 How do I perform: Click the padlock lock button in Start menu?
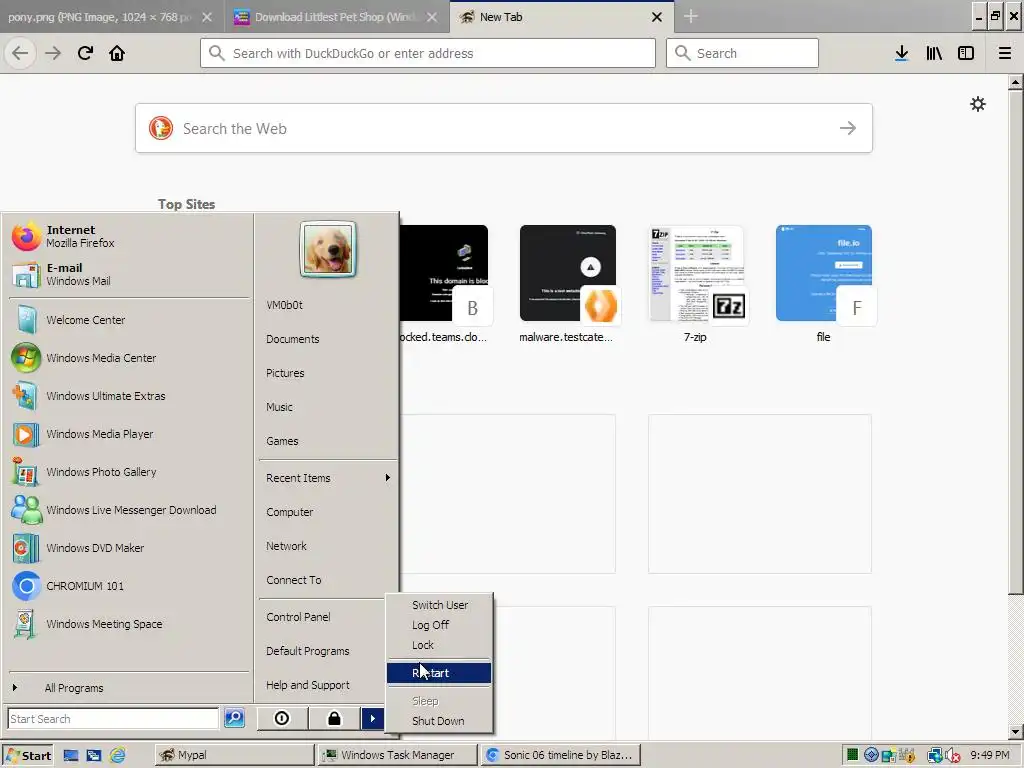click(x=334, y=718)
